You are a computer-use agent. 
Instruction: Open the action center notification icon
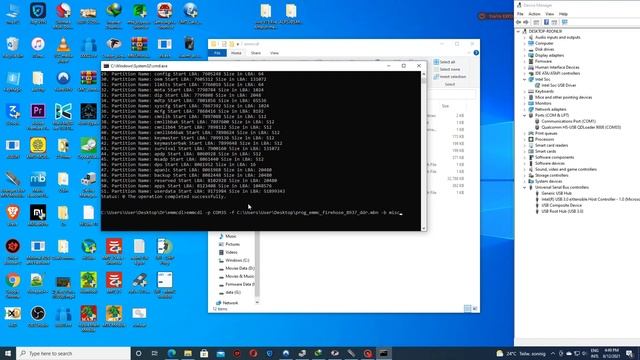click(x=629, y=353)
